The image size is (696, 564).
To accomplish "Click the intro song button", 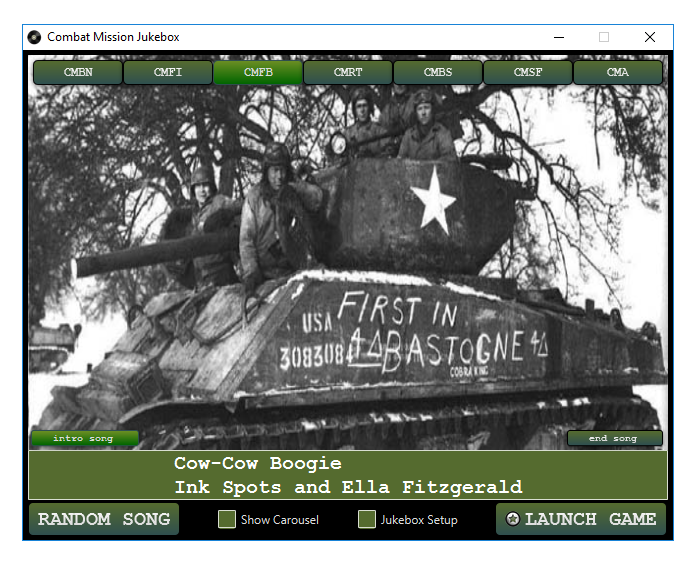I will pyautogui.click(x=85, y=438).
